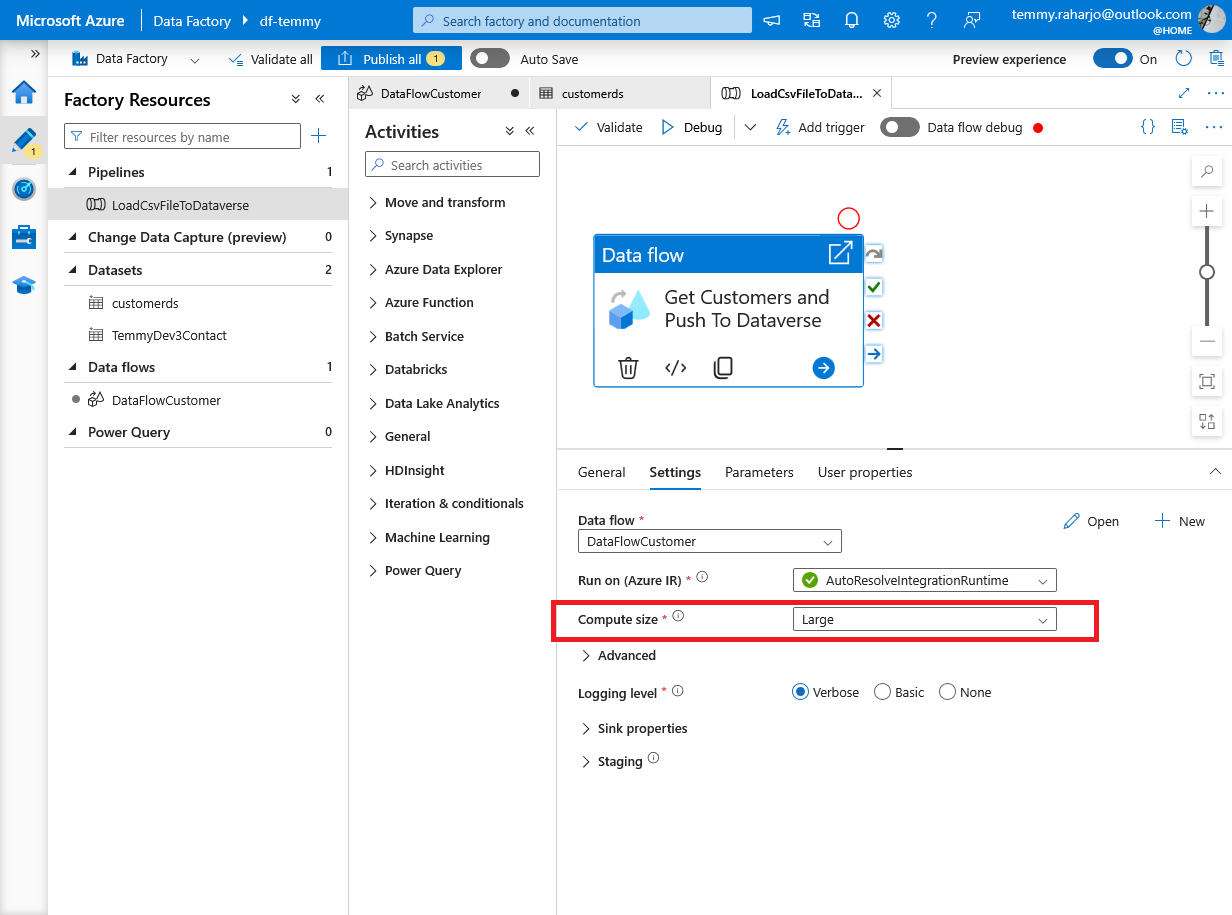Open switch Data Factory icon in header
Viewport: 1232px width, 915px height.
click(812, 20)
